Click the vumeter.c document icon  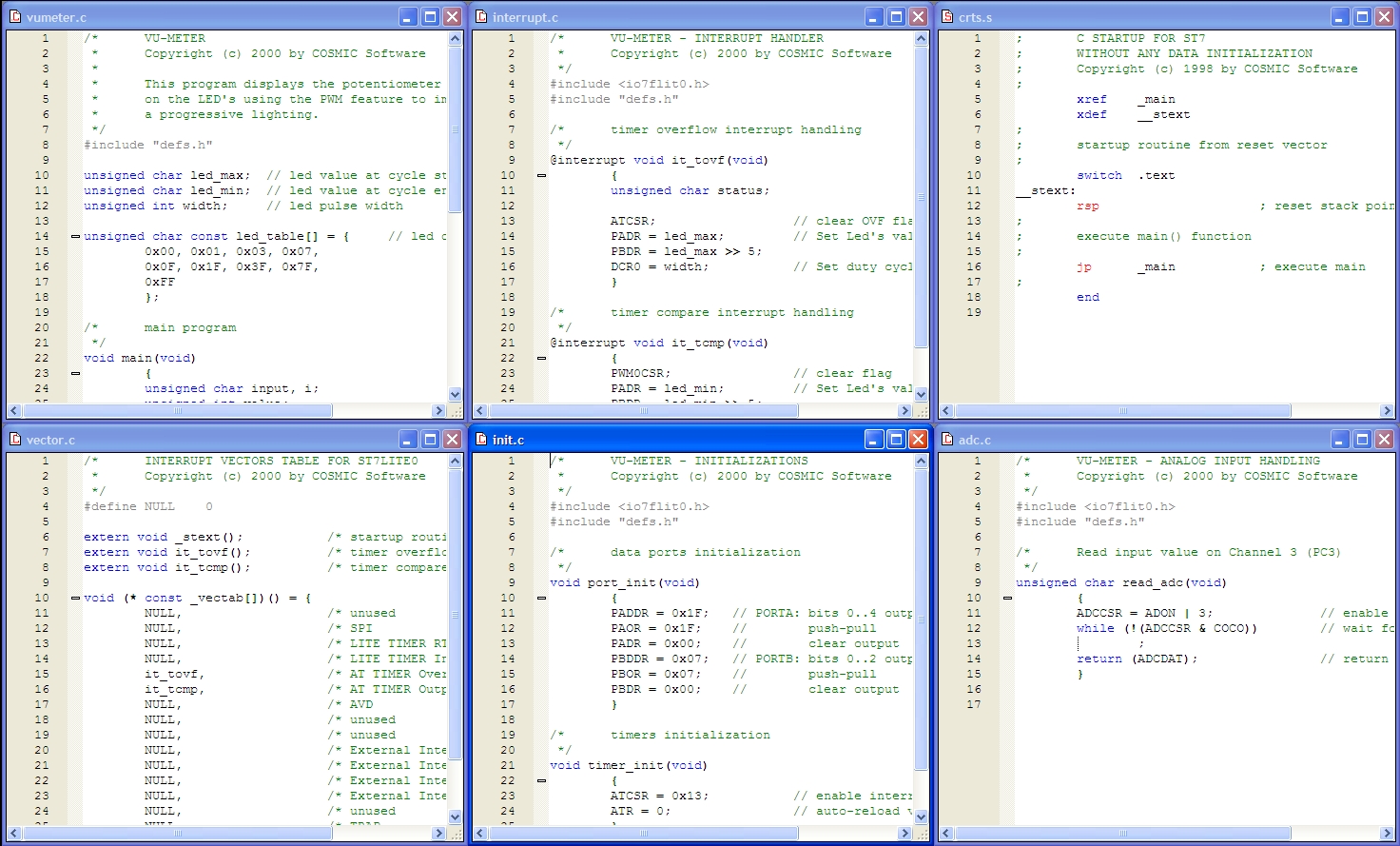(x=15, y=17)
